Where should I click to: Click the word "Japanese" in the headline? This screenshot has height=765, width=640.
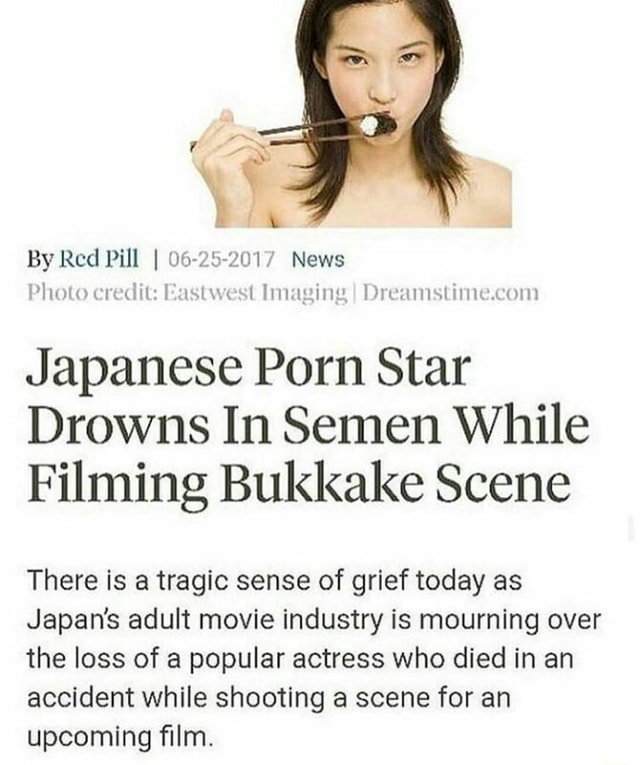point(134,368)
